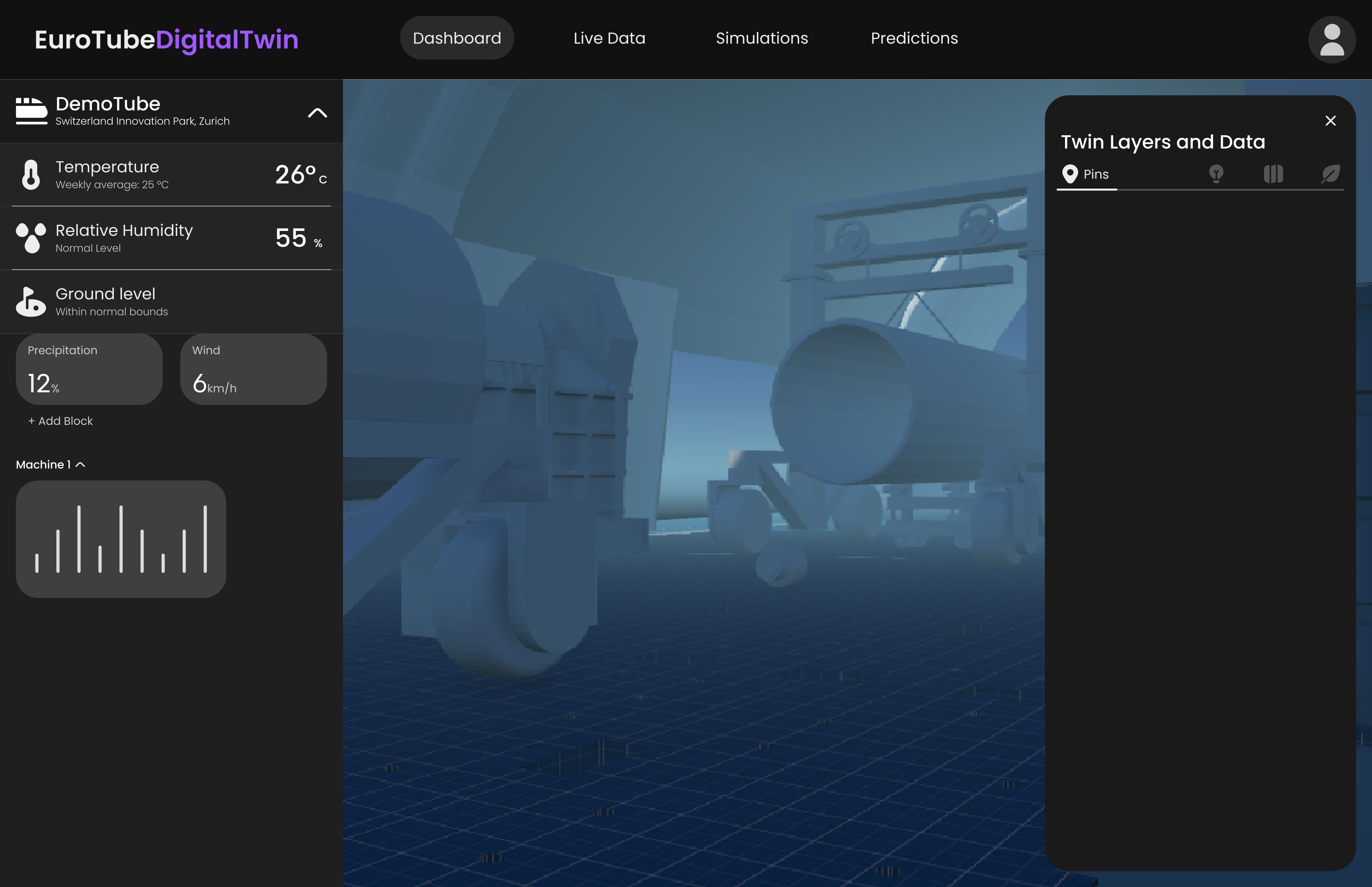Viewport: 1372px width, 887px height.
Task: Open the Live Data menu
Action: click(609, 38)
